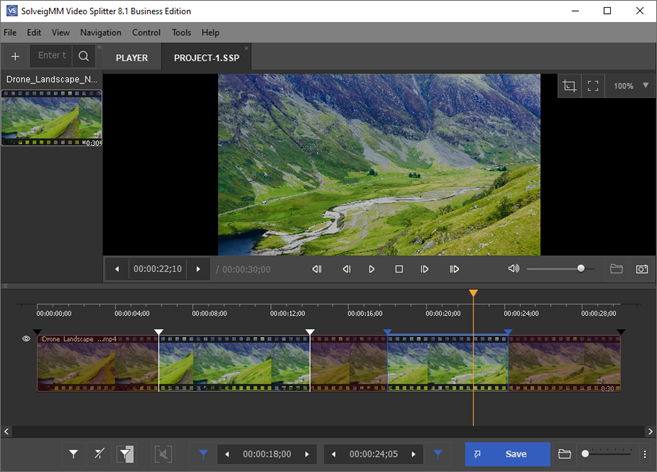Select the first timeline segment labeled Drone Landscape
This screenshot has height=472, width=657.
click(98, 363)
